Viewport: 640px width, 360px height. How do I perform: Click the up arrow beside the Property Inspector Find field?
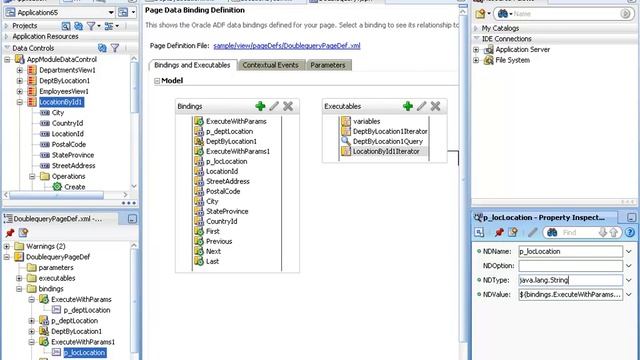(x=613, y=232)
